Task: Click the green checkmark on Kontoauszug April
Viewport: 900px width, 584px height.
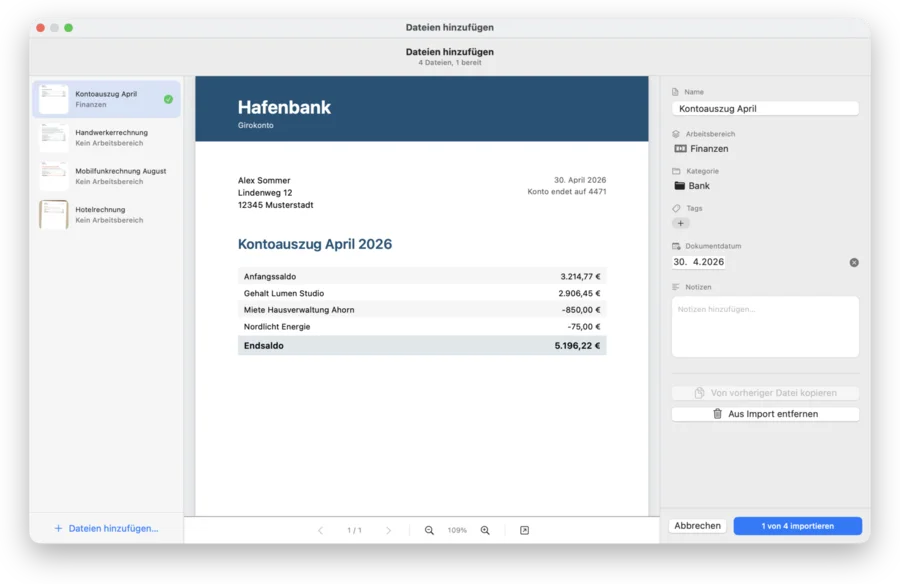Action: click(168, 99)
